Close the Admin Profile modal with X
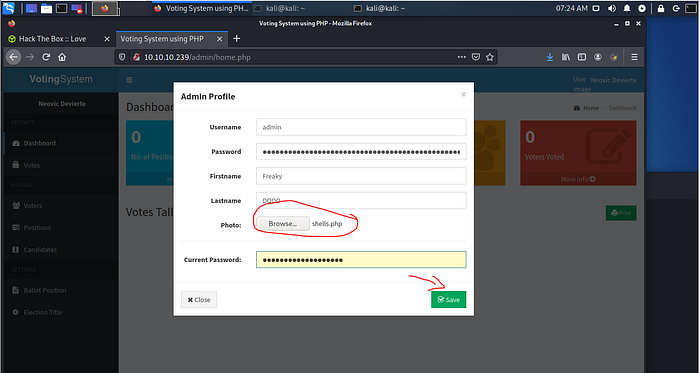 tap(463, 94)
